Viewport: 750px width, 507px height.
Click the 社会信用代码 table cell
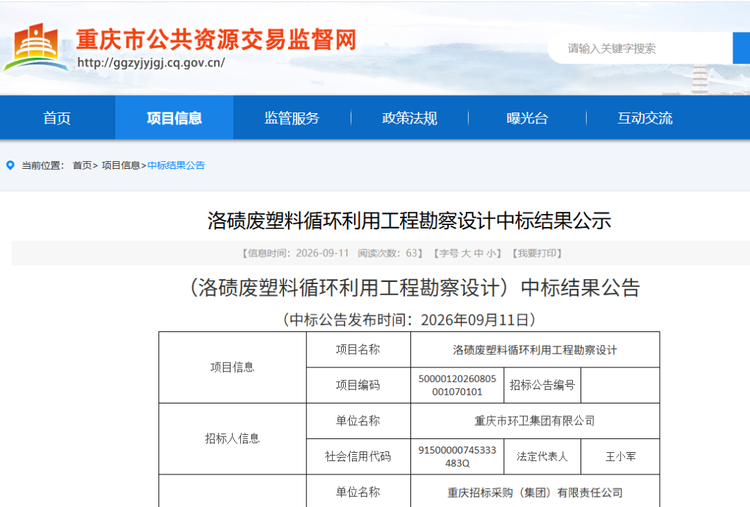point(358,457)
